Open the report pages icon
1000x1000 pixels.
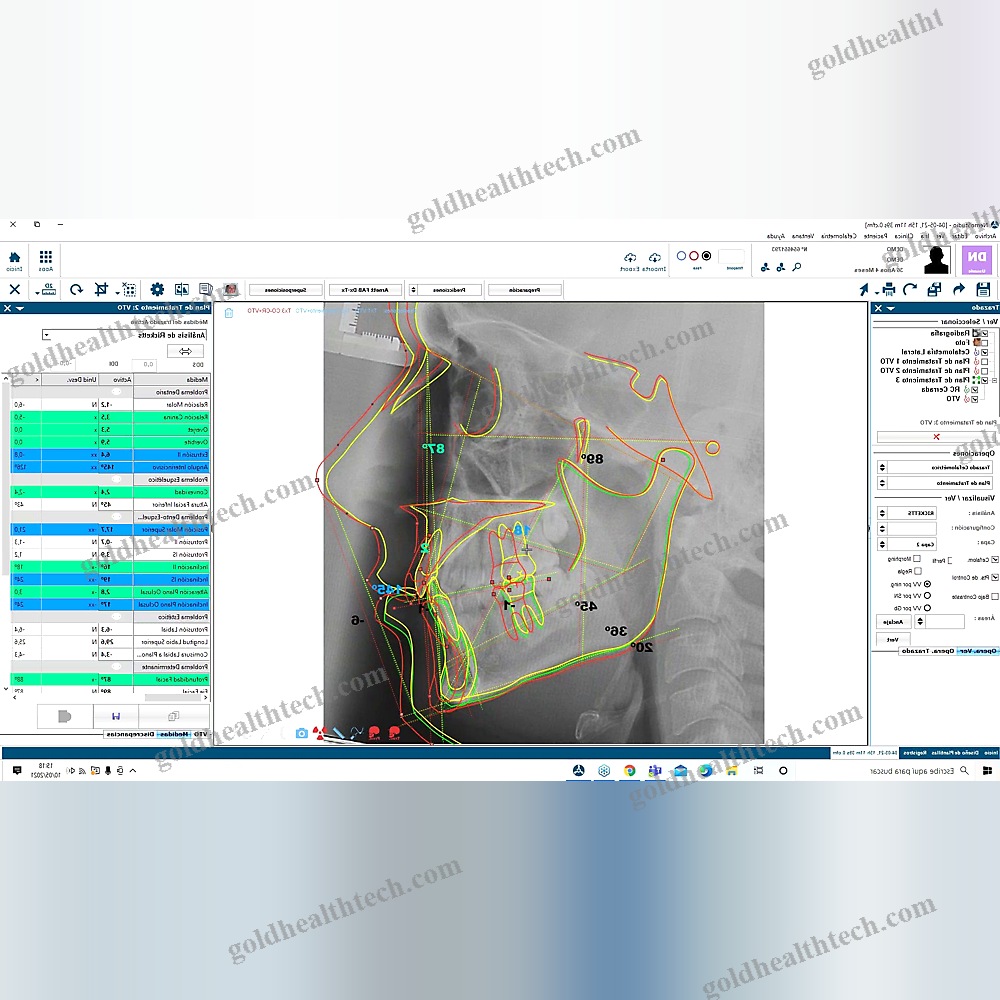(x=205, y=290)
